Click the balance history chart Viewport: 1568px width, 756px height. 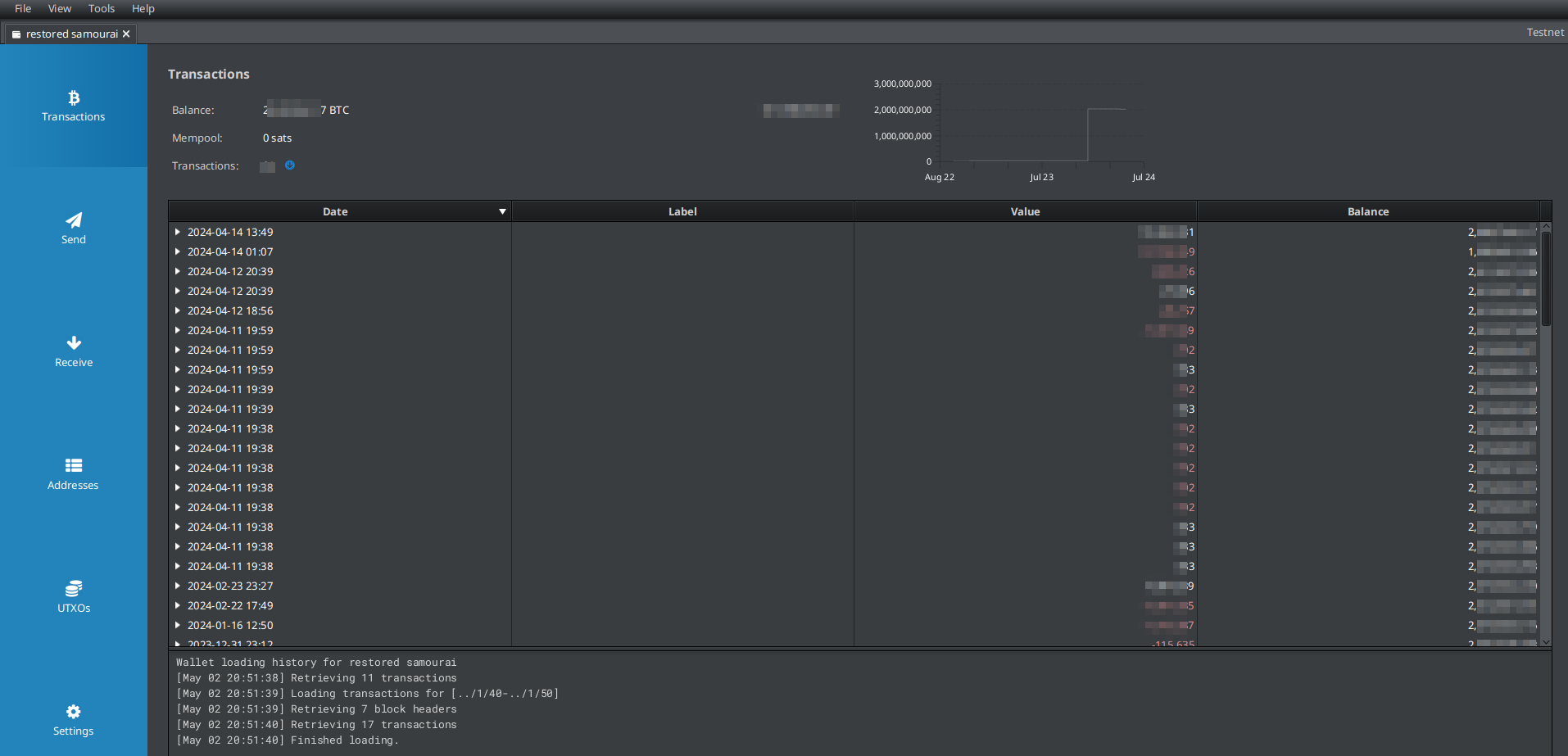[1016, 129]
